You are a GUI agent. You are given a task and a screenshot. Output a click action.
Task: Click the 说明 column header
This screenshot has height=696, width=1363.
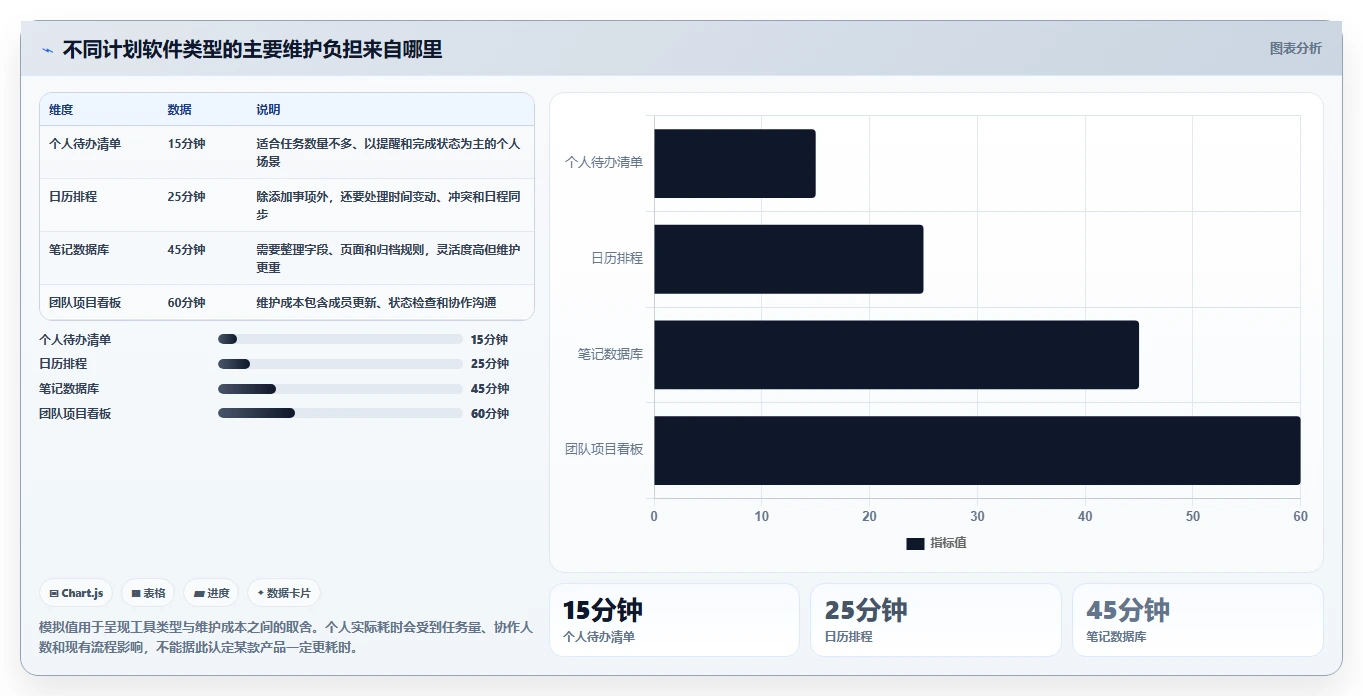coord(268,110)
